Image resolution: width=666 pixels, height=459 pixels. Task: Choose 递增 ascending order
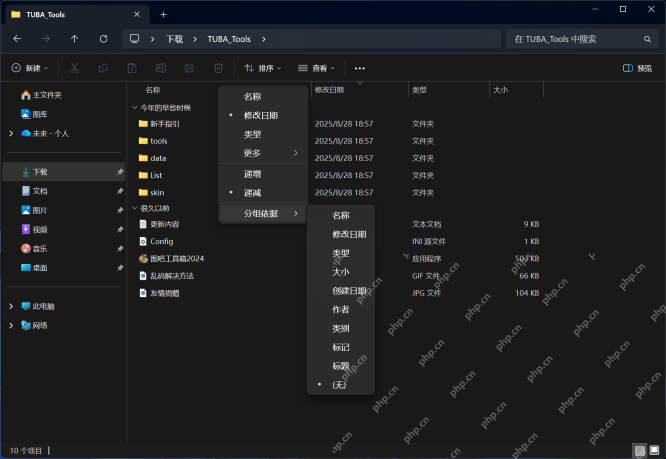[263, 174]
